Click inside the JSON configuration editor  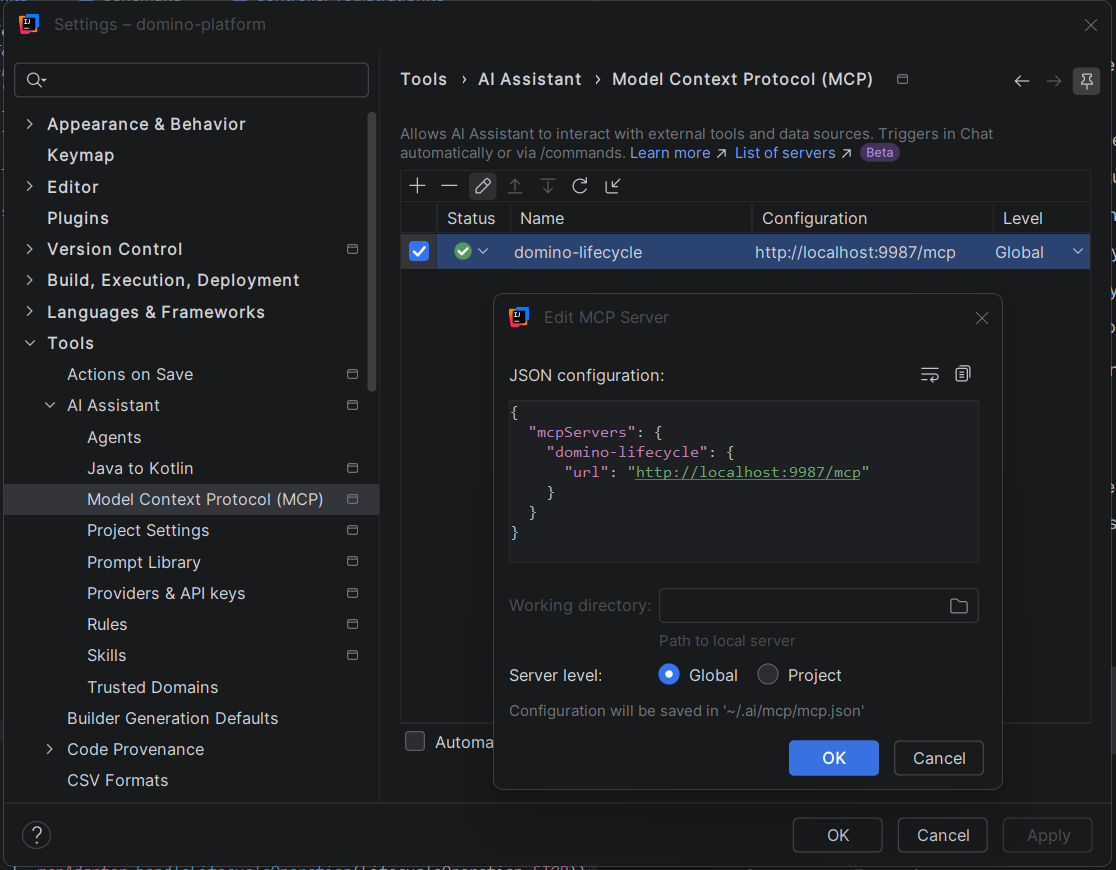[x=744, y=481]
